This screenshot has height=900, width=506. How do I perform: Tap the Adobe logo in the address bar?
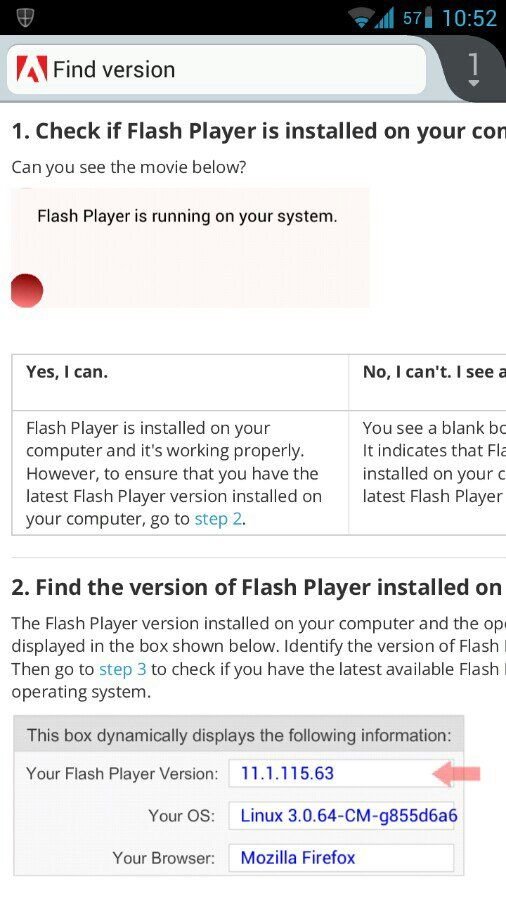32,70
